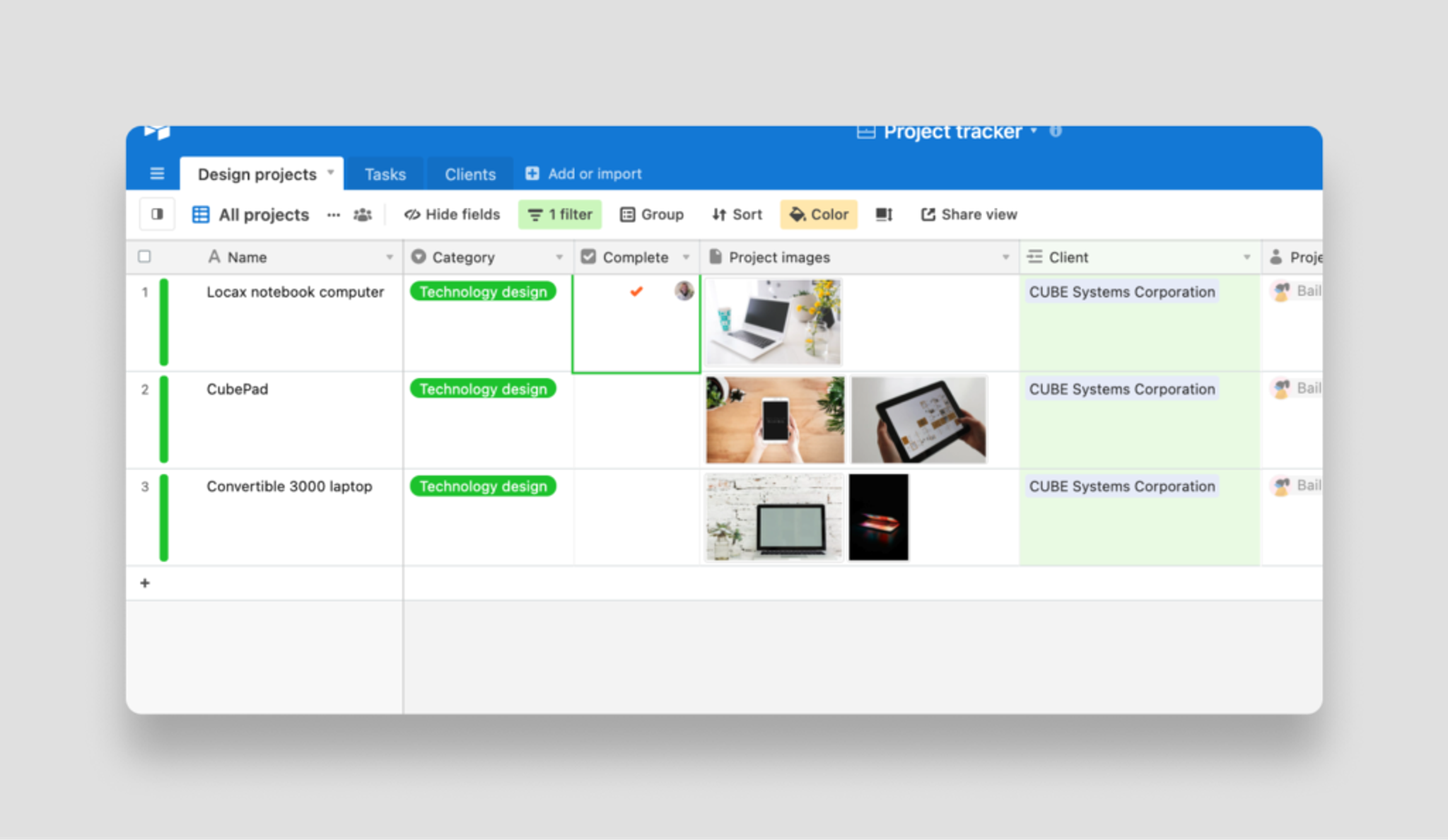The image size is (1448, 840).
Task: Expand the Project images column dropdown
Action: [x=1003, y=258]
